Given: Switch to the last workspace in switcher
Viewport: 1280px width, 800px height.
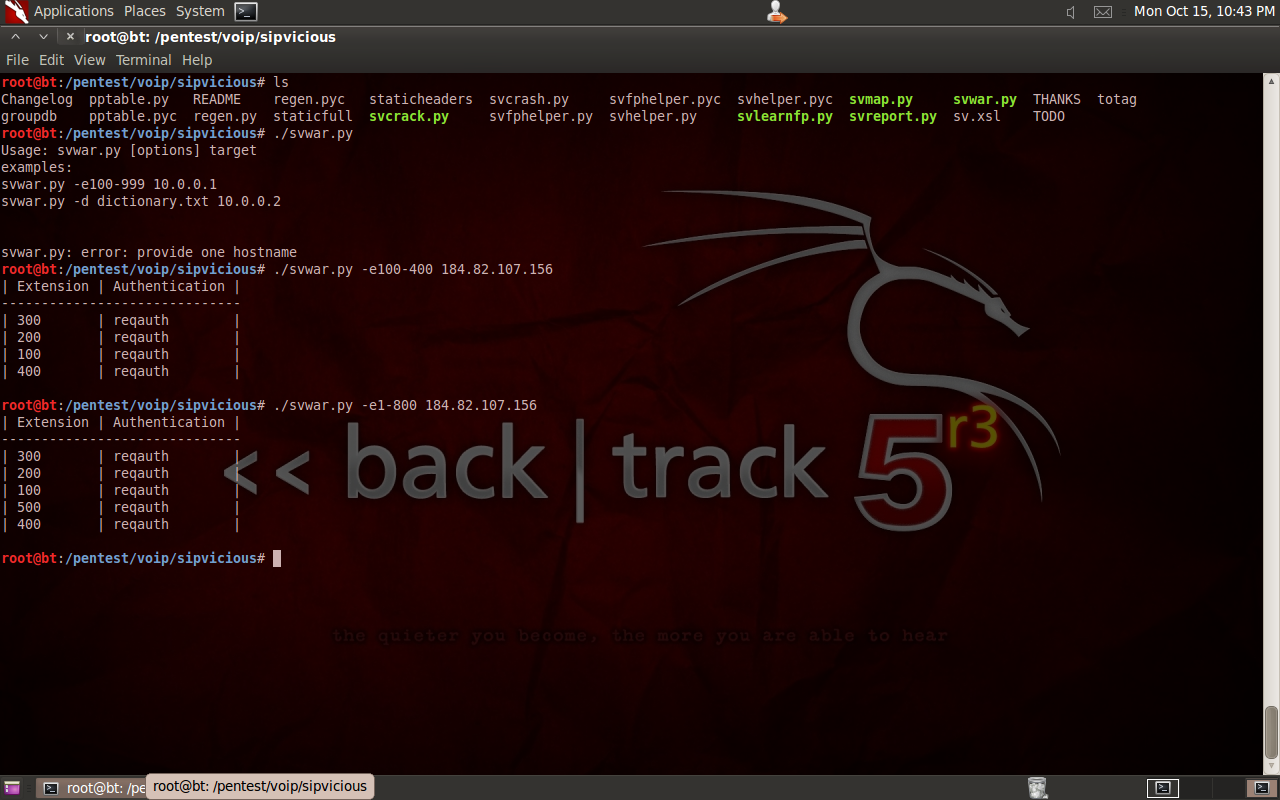Looking at the screenshot, I should coord(1262,788).
